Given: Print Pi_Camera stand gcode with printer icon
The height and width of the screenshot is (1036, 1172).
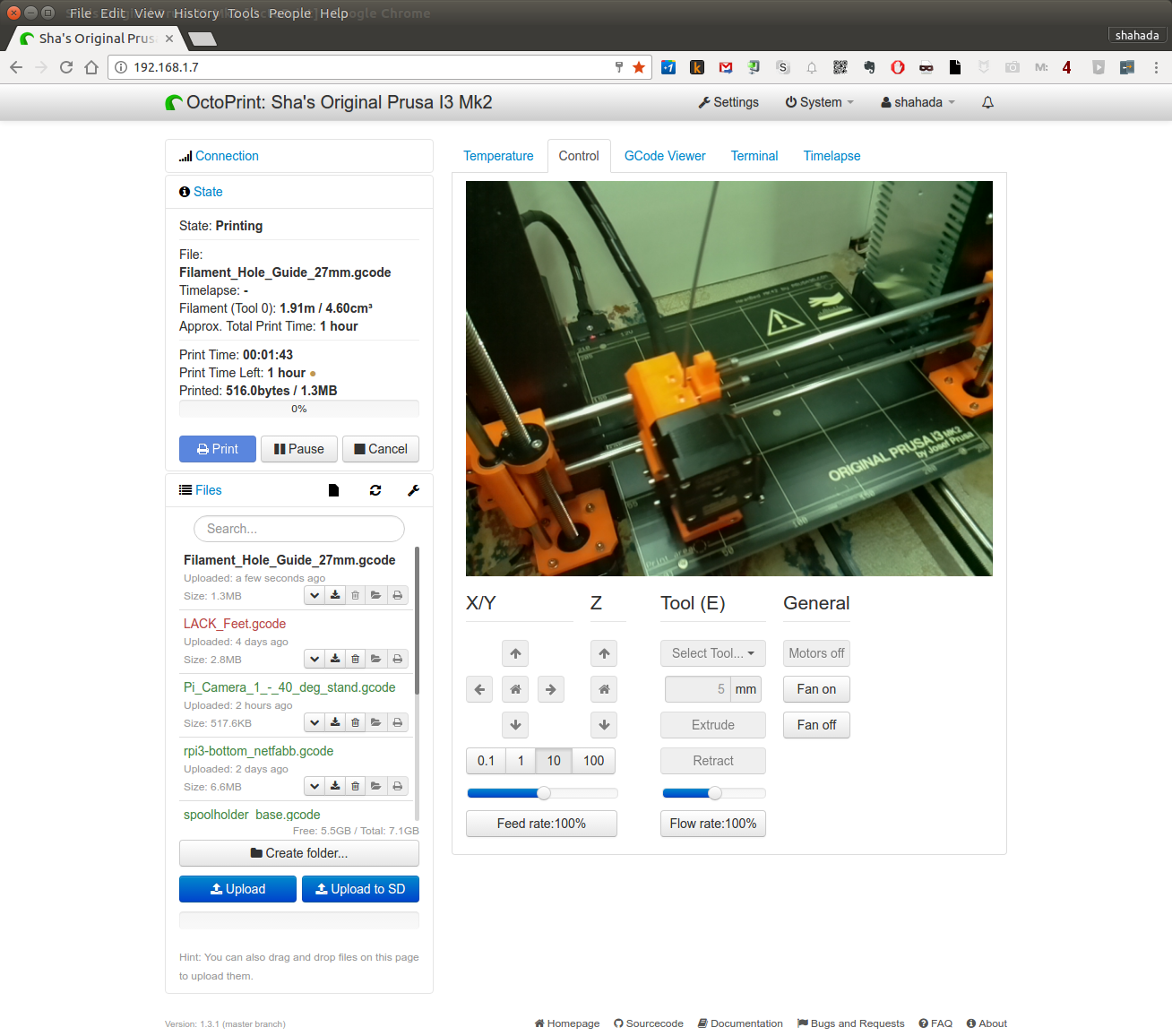Looking at the screenshot, I should click(398, 722).
